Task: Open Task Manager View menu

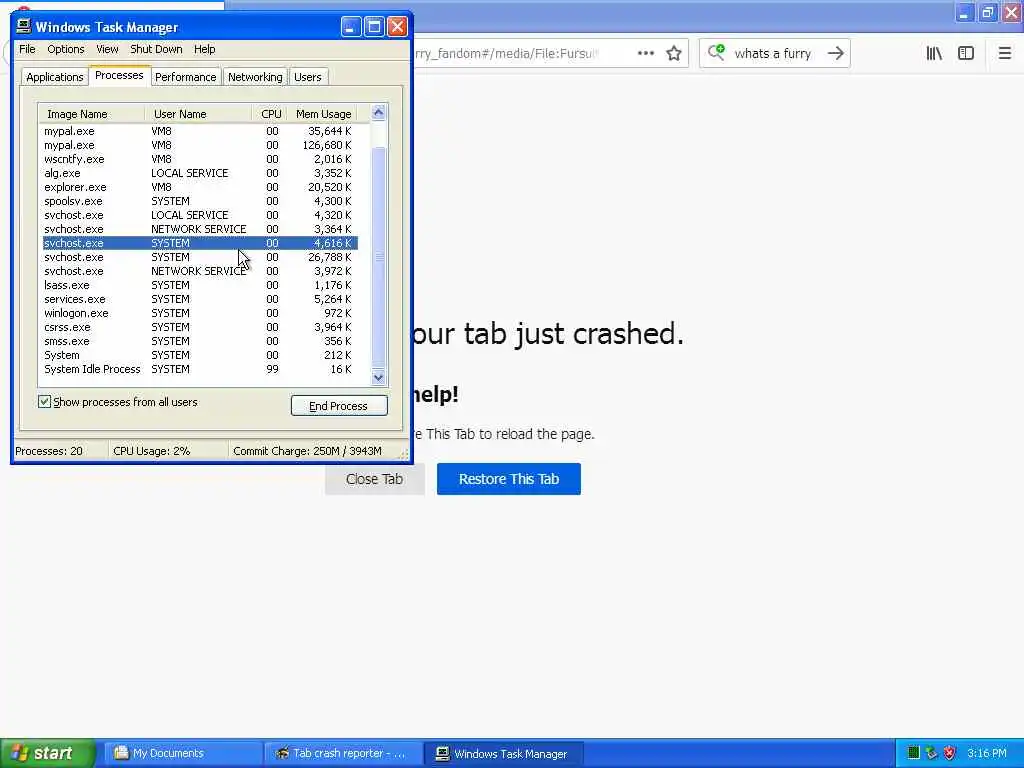Action: pos(107,49)
